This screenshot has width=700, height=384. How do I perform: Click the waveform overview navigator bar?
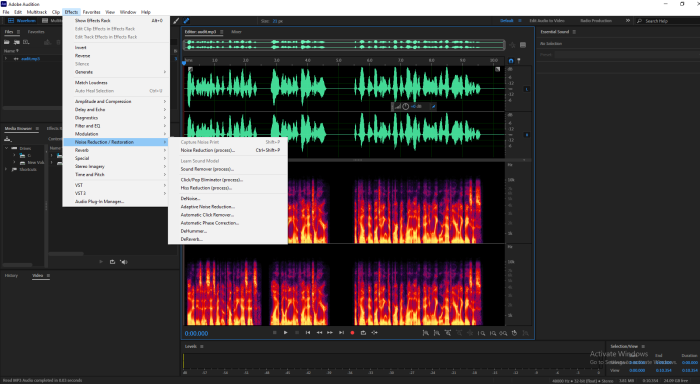click(345, 45)
